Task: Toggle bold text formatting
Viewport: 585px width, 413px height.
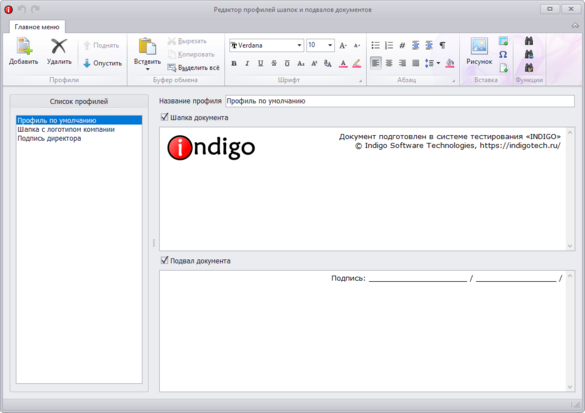Action: (x=234, y=63)
